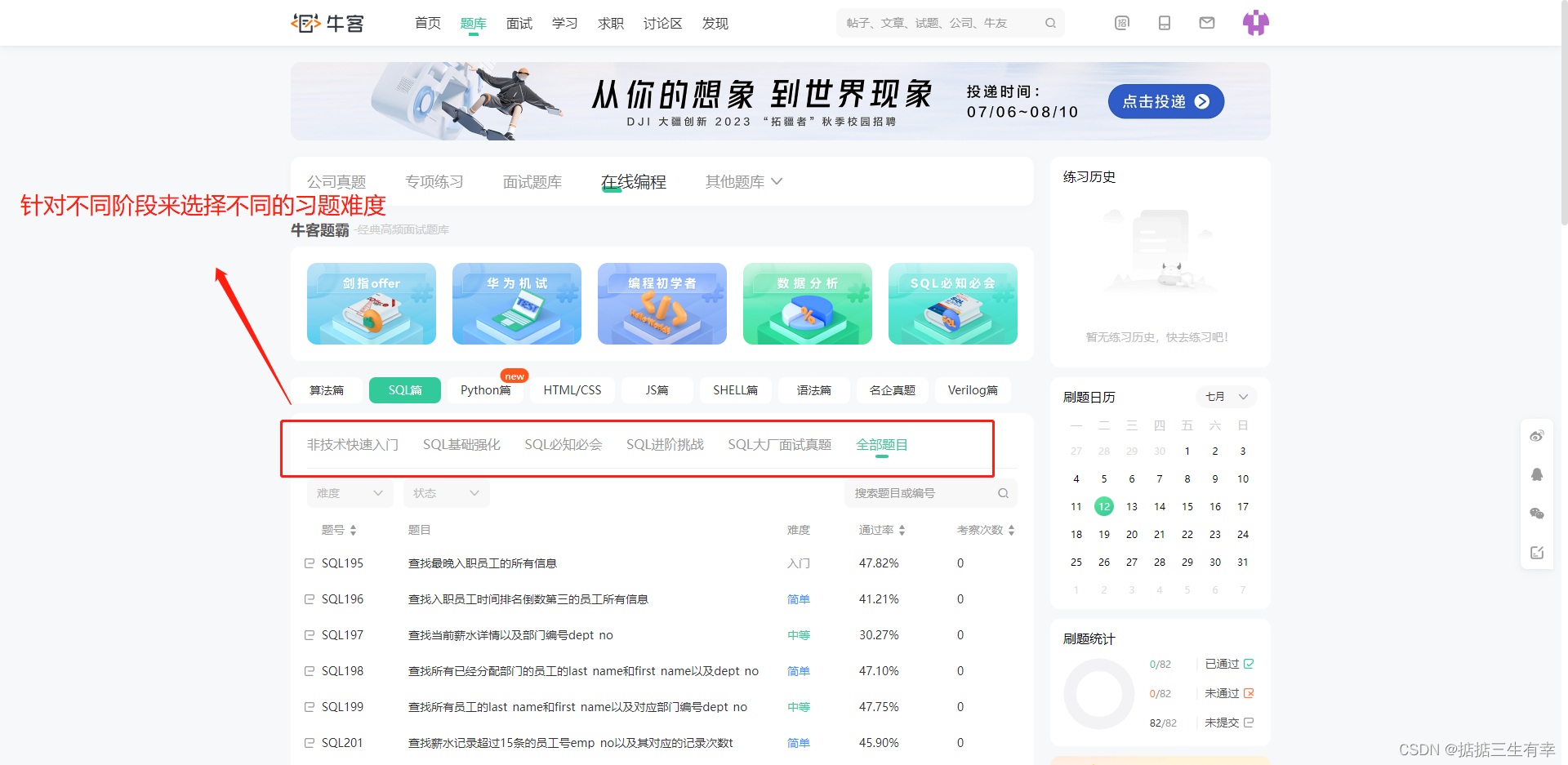Switch to the 专项练习 tab
Viewport: 1568px width, 765px height.
[434, 181]
